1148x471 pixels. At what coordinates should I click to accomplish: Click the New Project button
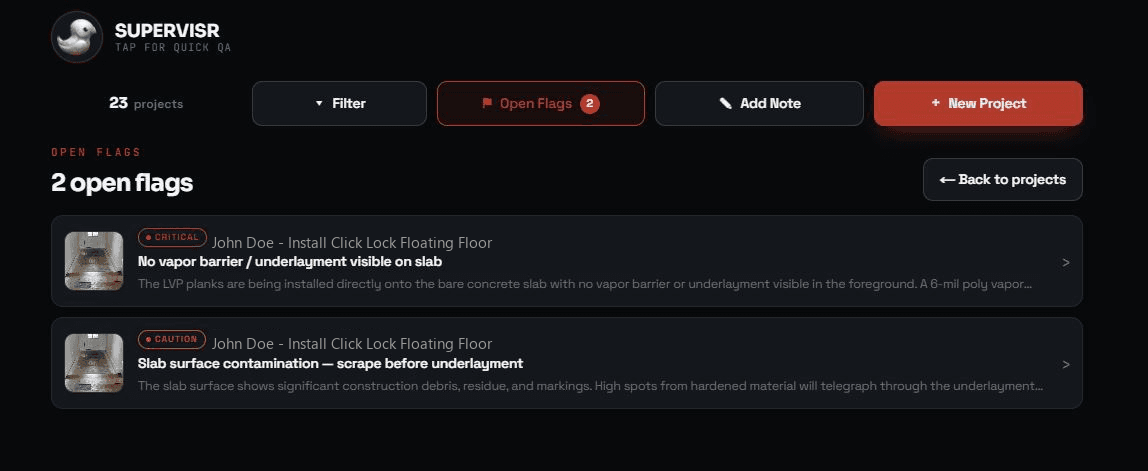pos(978,103)
